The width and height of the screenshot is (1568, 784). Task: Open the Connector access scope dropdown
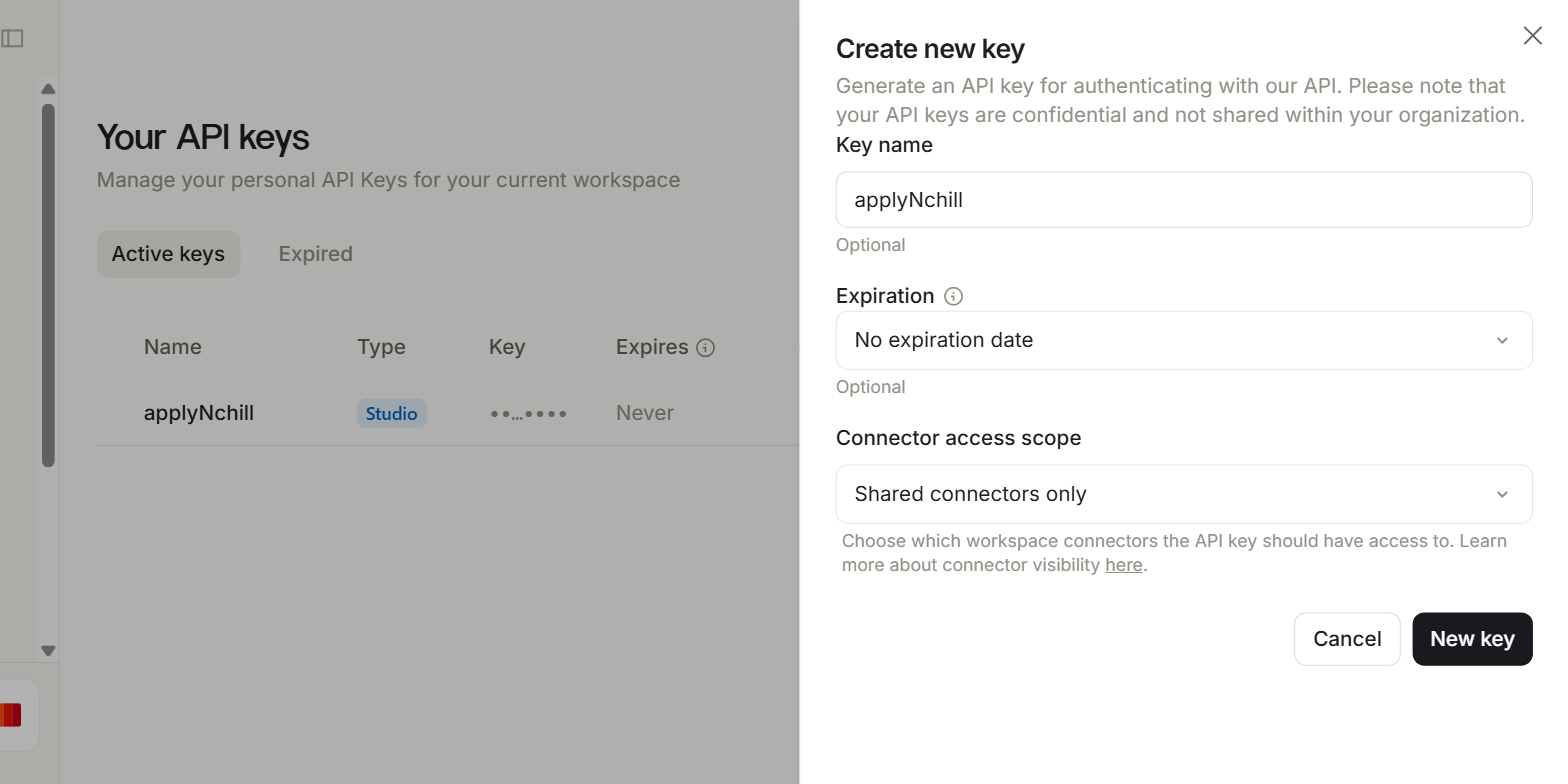(1184, 494)
